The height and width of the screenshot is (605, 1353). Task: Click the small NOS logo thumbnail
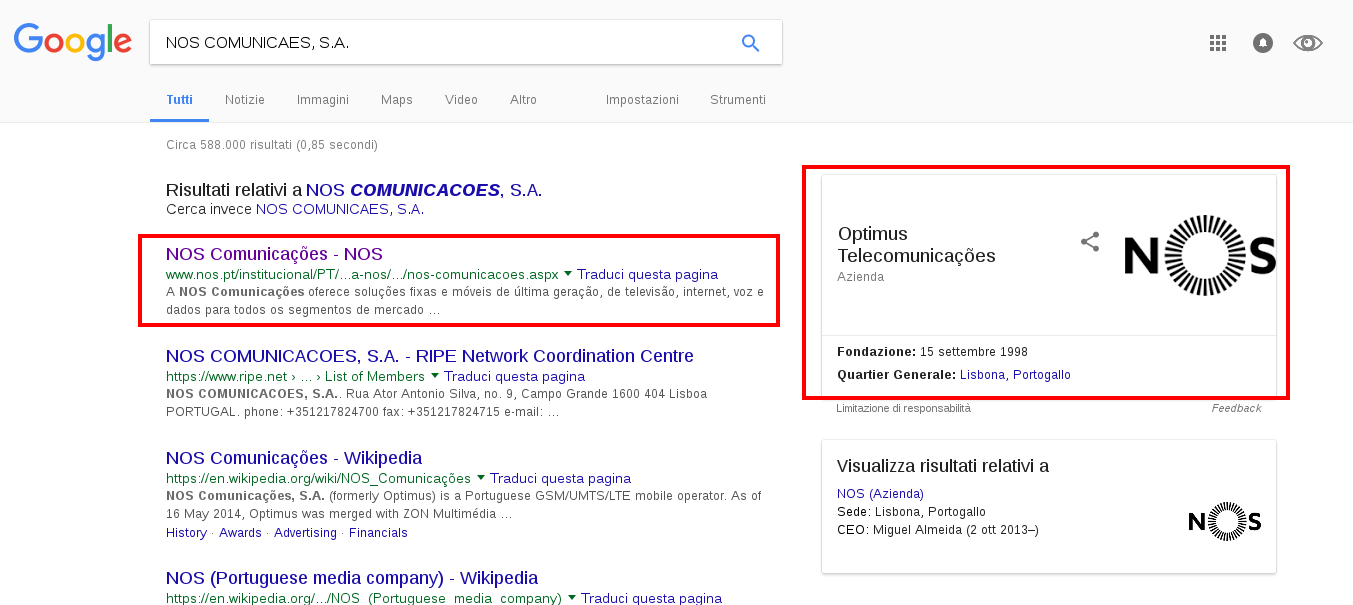tap(1224, 521)
